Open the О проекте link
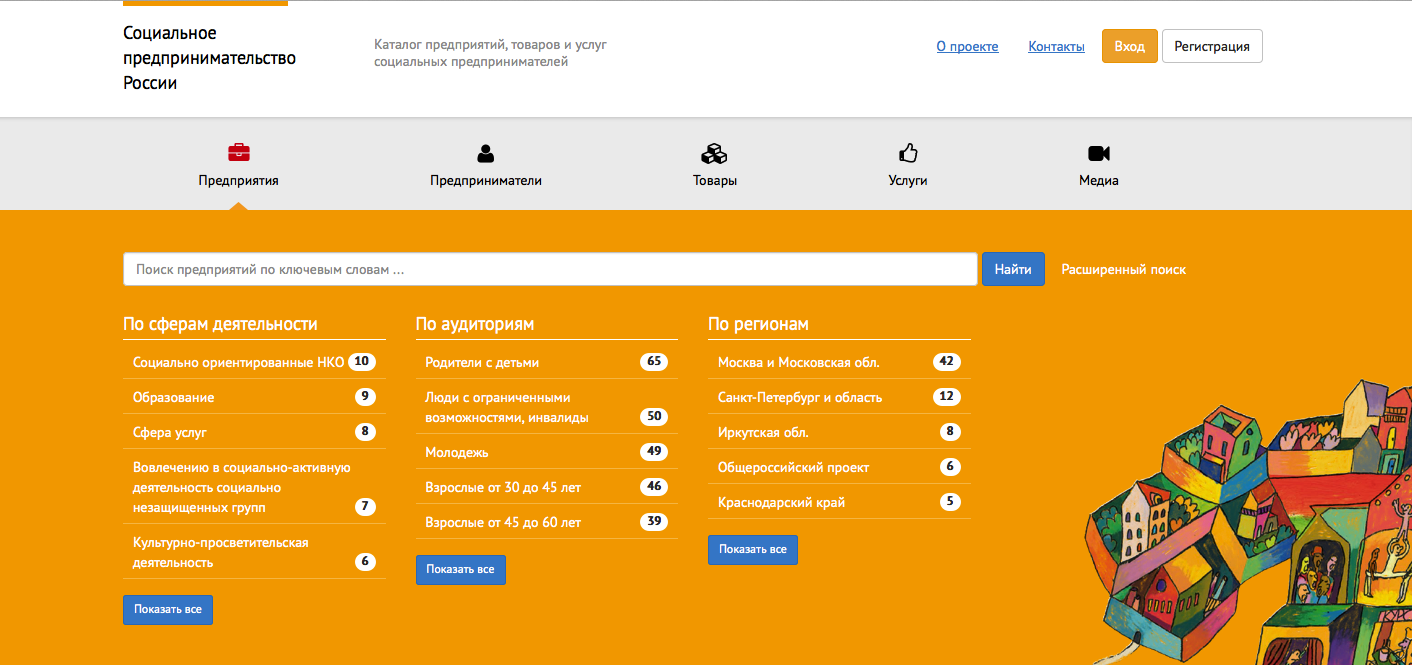This screenshot has height=665, width=1412. tap(967, 46)
